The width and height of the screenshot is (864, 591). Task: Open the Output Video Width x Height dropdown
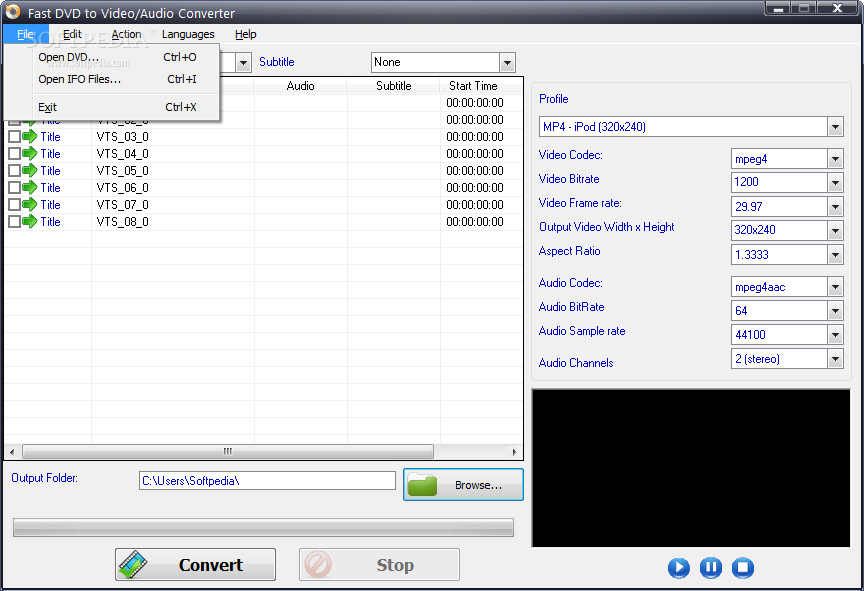[835, 230]
